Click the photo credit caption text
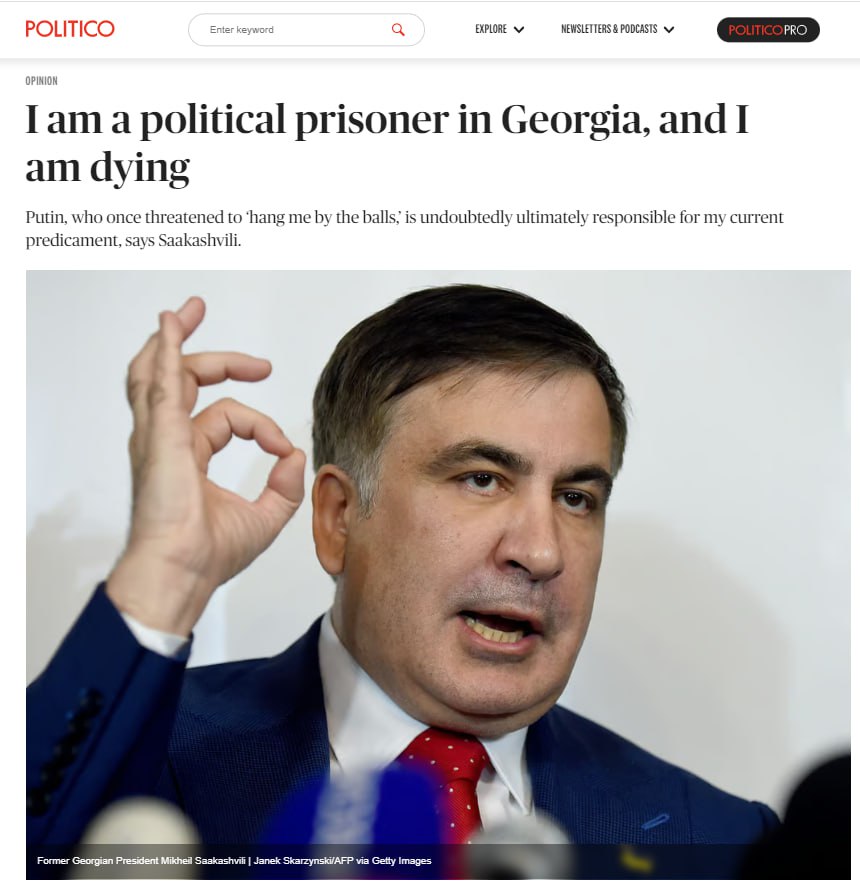This screenshot has width=860, height=888. [234, 860]
